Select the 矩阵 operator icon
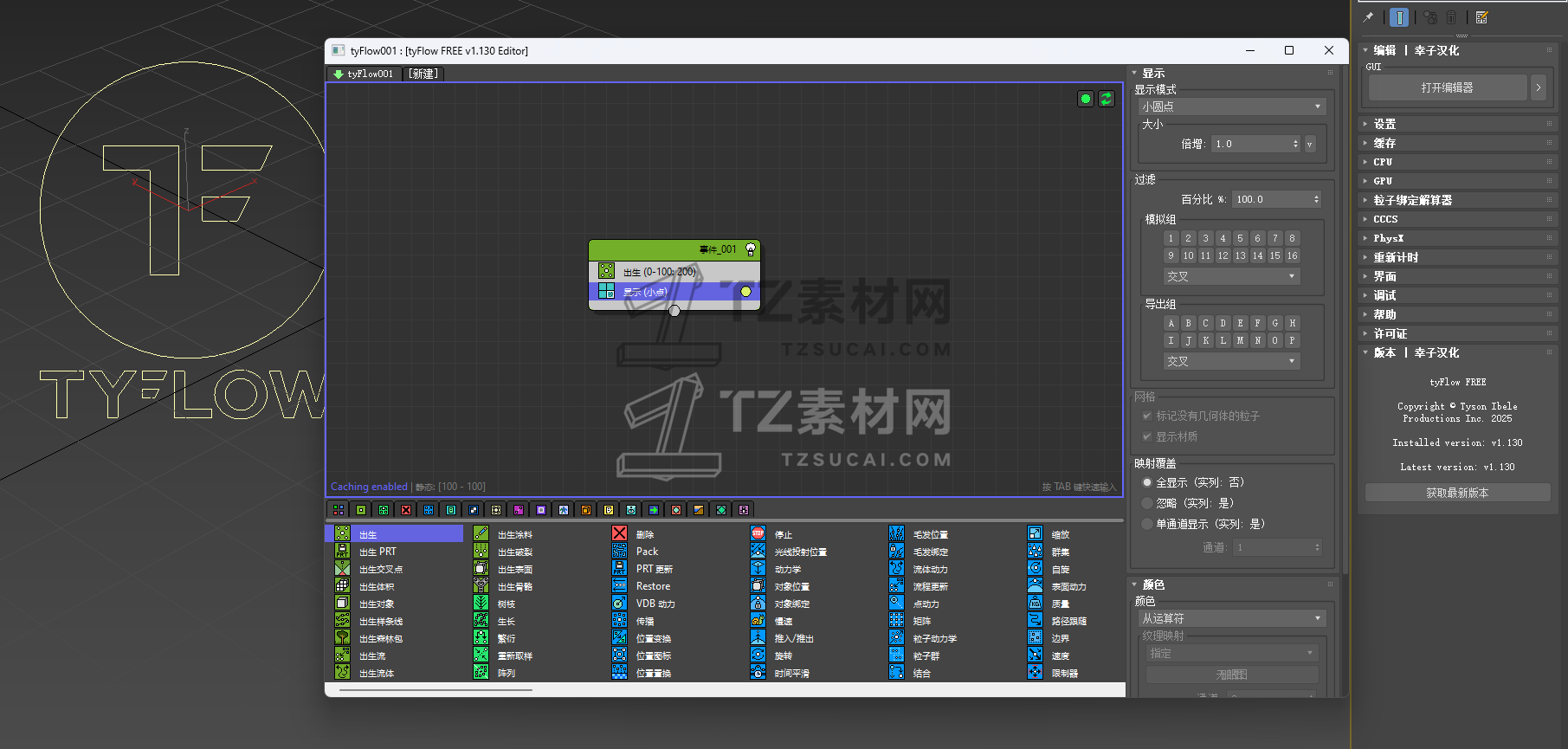This screenshot has height=749, width=1568. (x=897, y=620)
